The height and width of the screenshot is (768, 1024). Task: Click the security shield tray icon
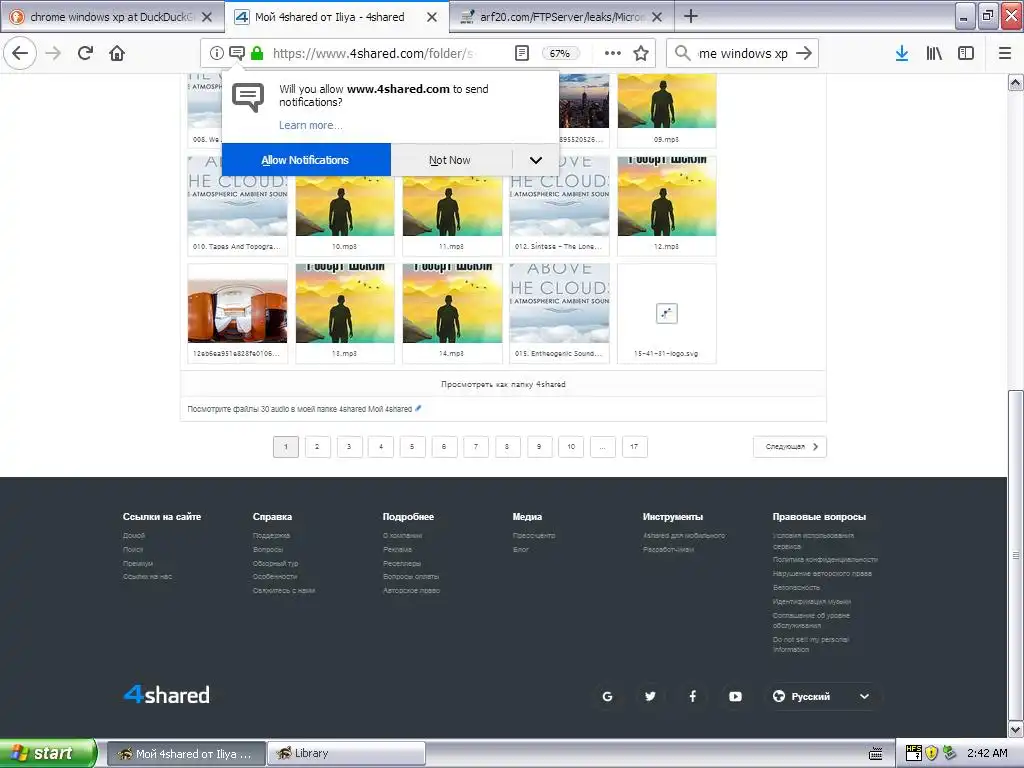coord(931,753)
